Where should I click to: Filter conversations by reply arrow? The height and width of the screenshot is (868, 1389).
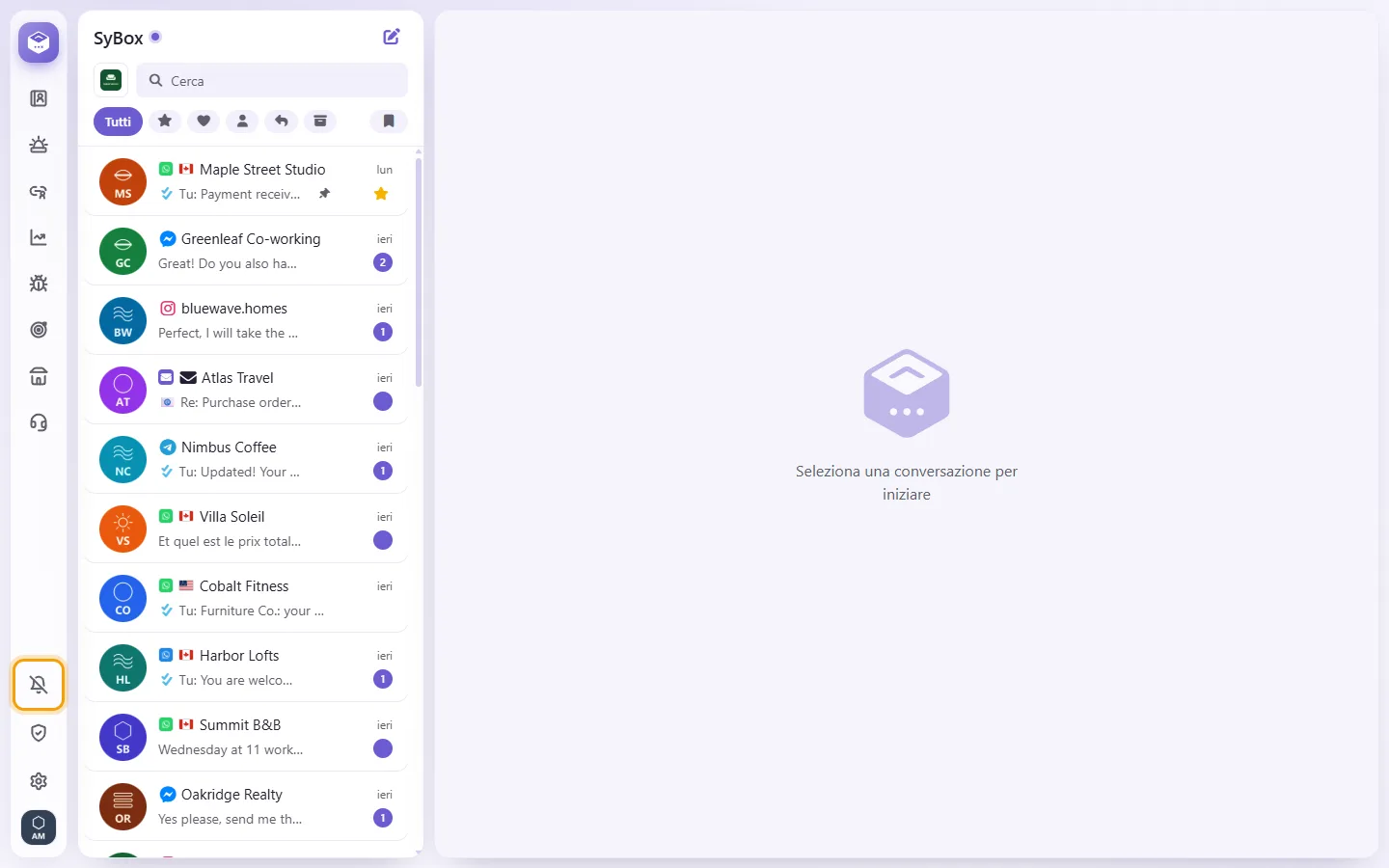point(281,121)
